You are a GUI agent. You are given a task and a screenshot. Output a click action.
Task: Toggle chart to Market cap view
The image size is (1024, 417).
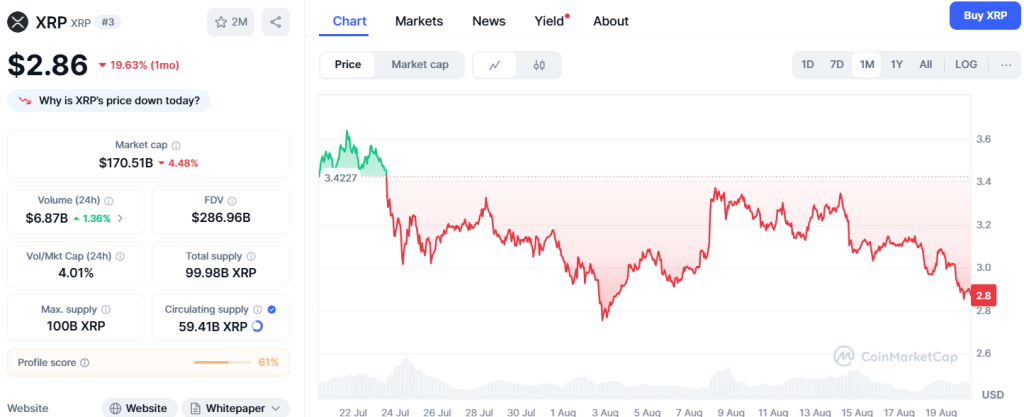tap(420, 65)
